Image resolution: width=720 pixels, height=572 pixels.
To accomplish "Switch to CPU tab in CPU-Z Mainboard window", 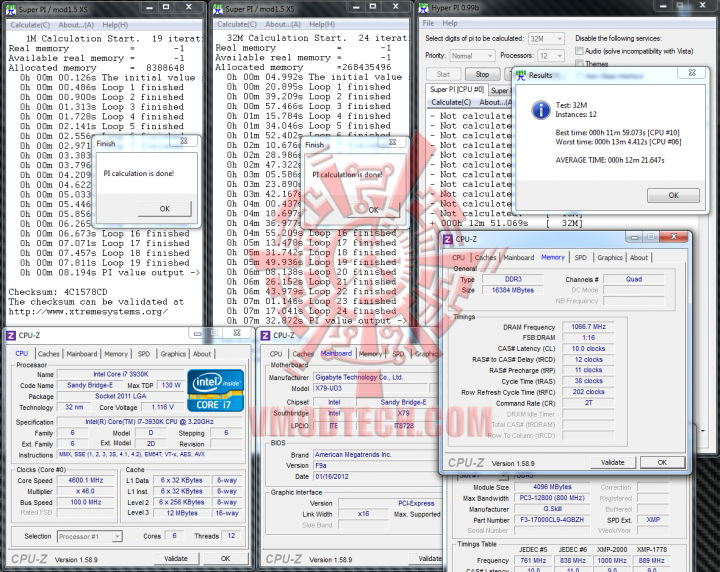I will (276, 354).
